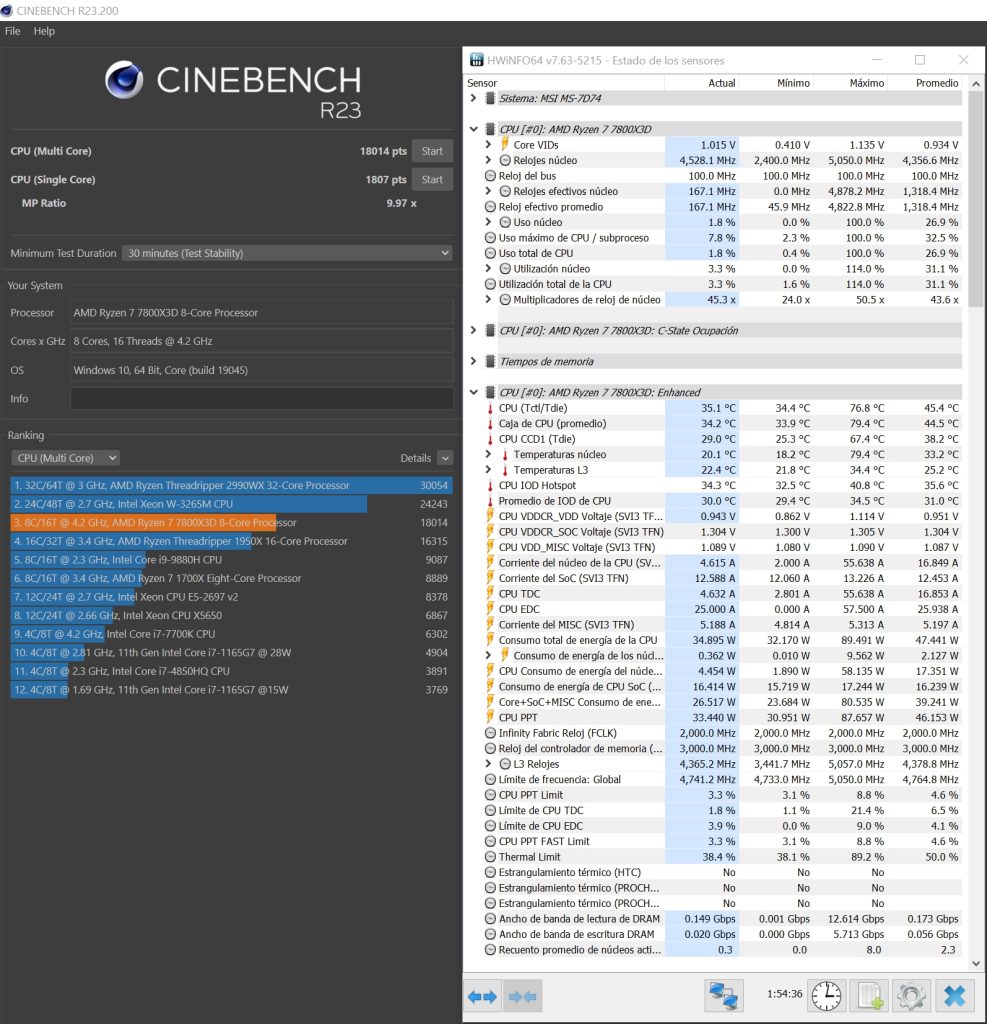Click the clock icon beside Reloj del bus

(491, 176)
